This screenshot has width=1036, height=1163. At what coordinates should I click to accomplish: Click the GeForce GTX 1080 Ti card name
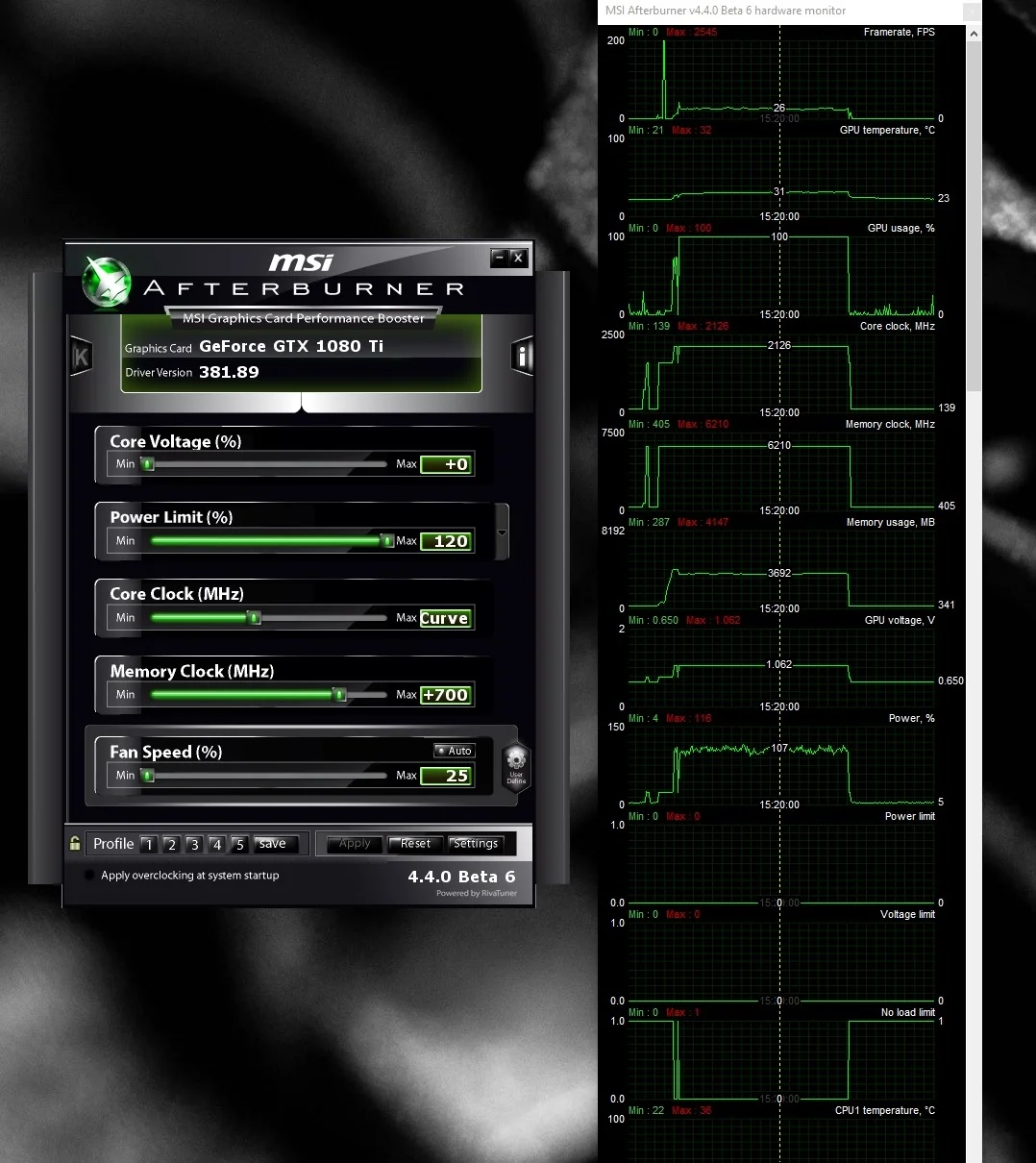coord(291,346)
